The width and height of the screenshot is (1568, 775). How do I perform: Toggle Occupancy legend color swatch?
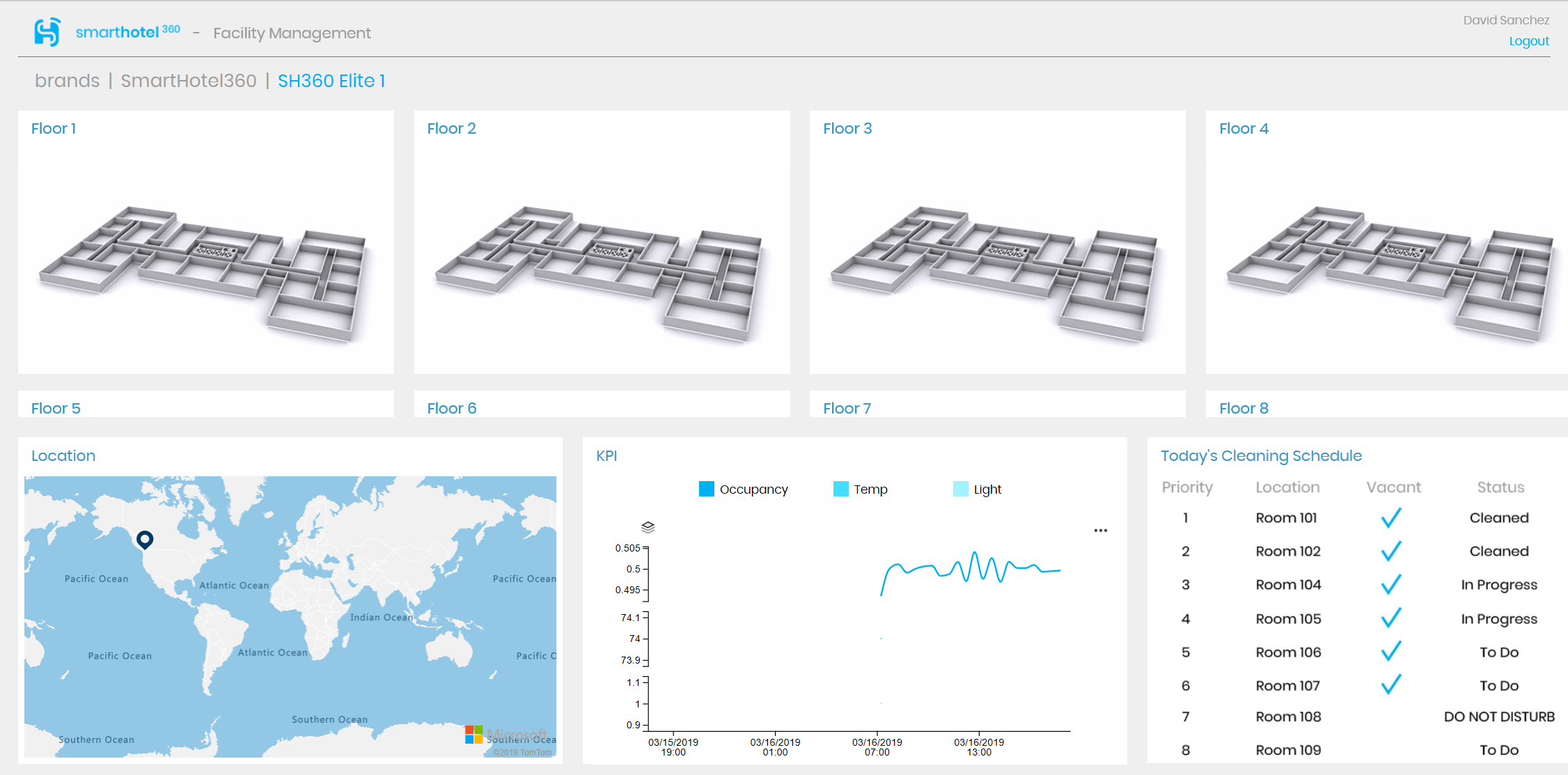point(707,489)
